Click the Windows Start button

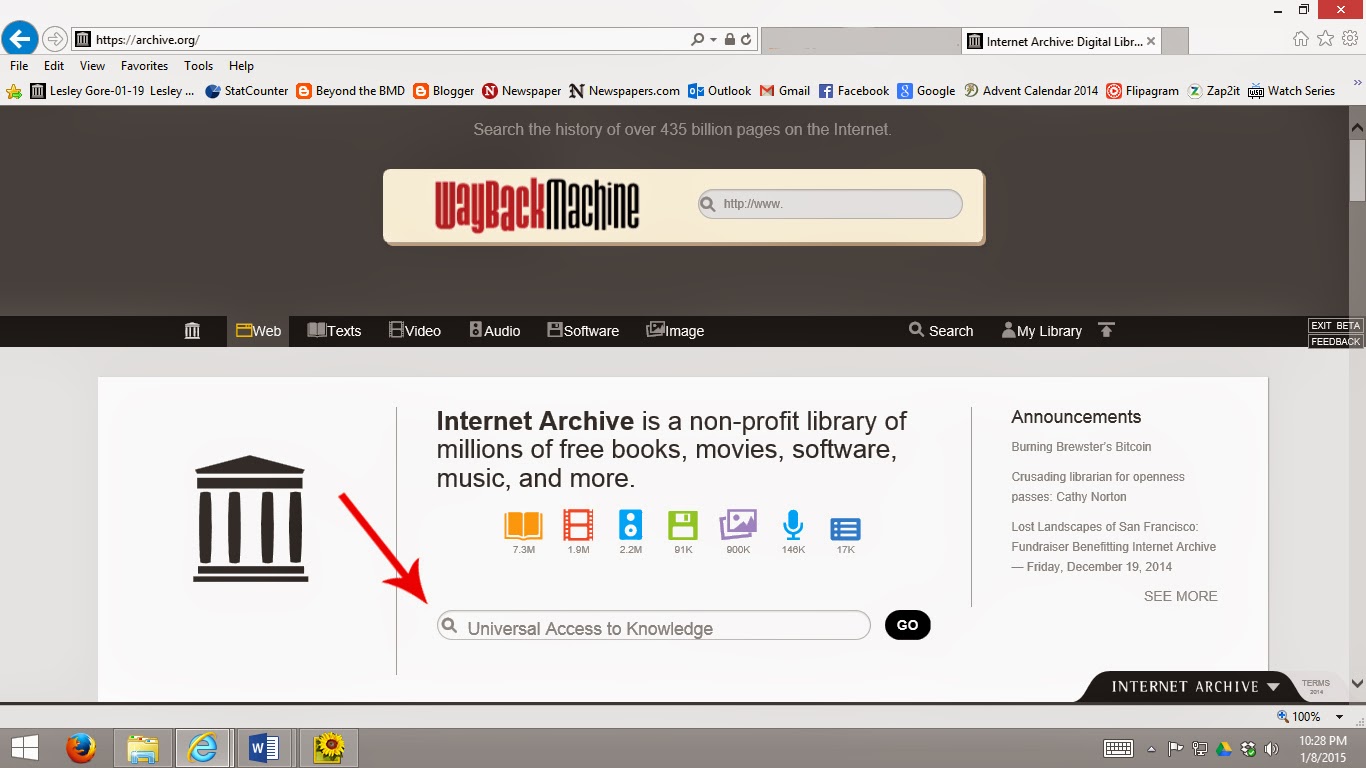(25, 748)
